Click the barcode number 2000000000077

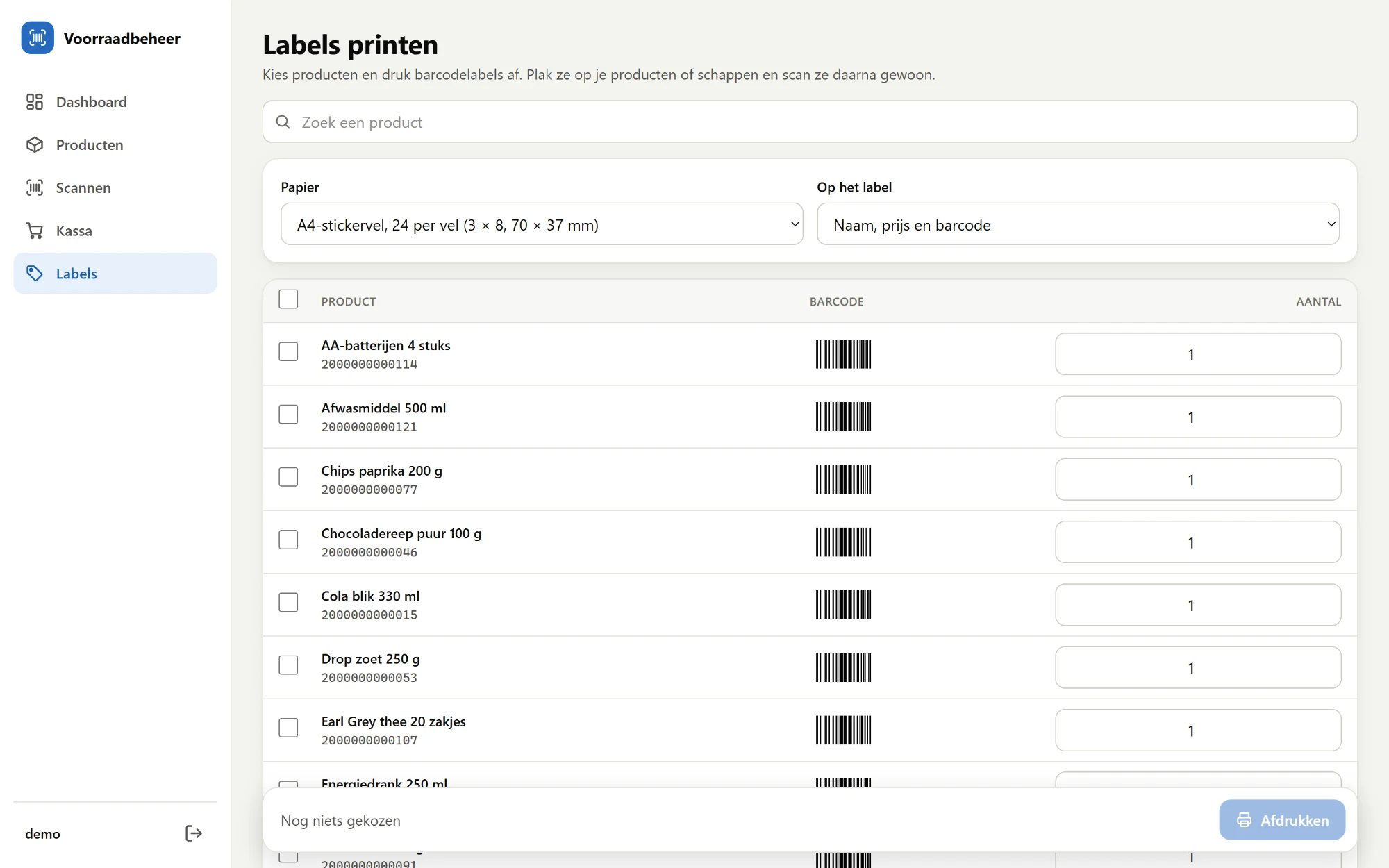[x=369, y=490]
